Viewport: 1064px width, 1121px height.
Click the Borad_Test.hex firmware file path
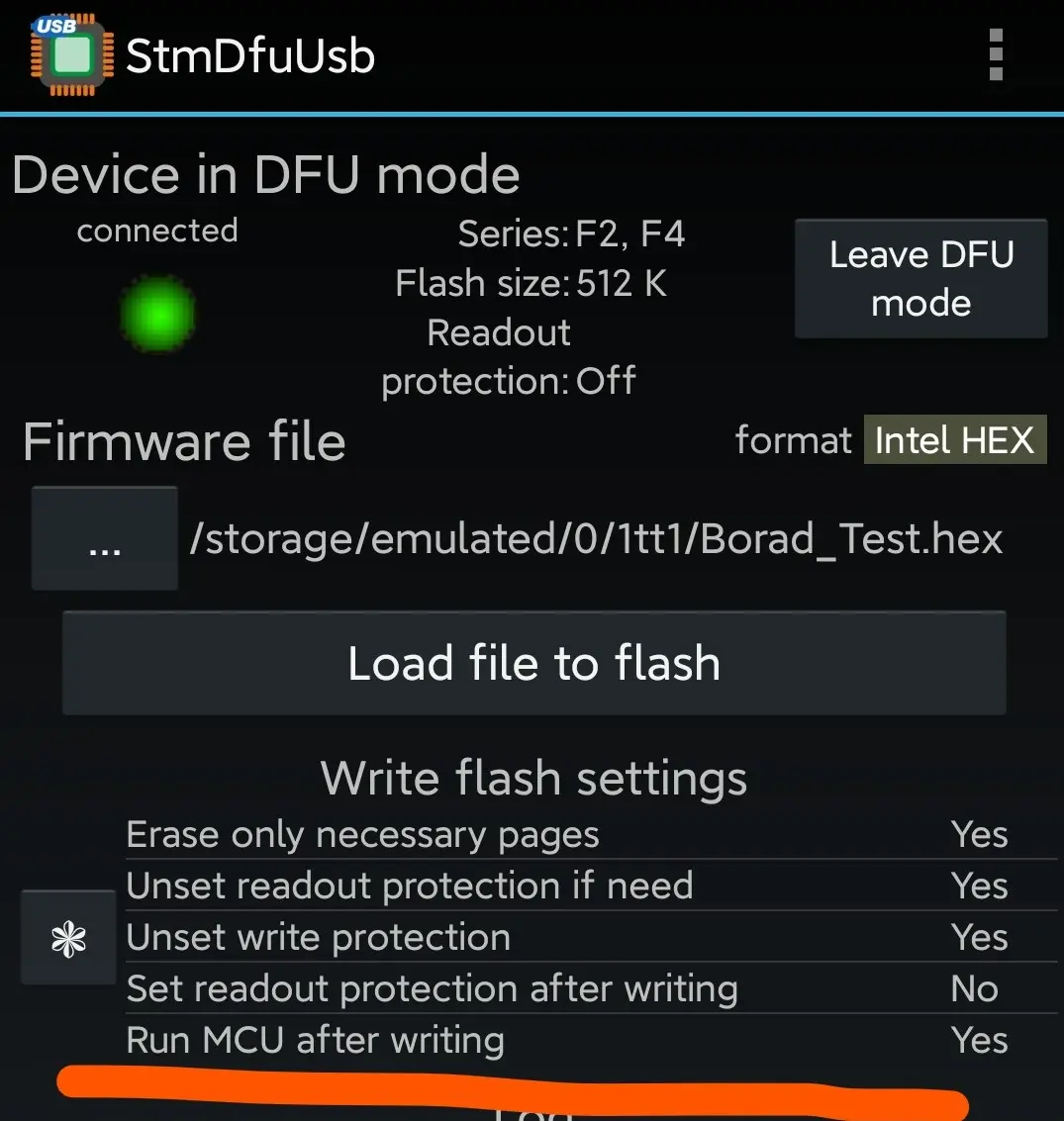[x=596, y=539]
